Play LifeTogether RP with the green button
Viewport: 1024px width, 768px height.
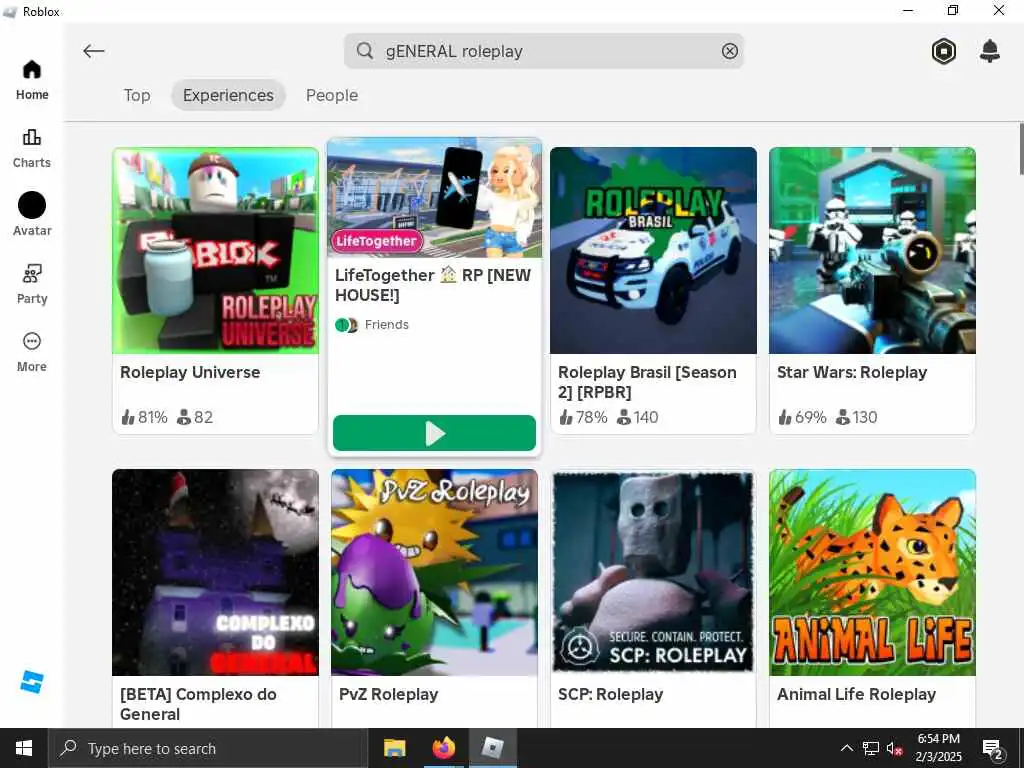pos(434,433)
